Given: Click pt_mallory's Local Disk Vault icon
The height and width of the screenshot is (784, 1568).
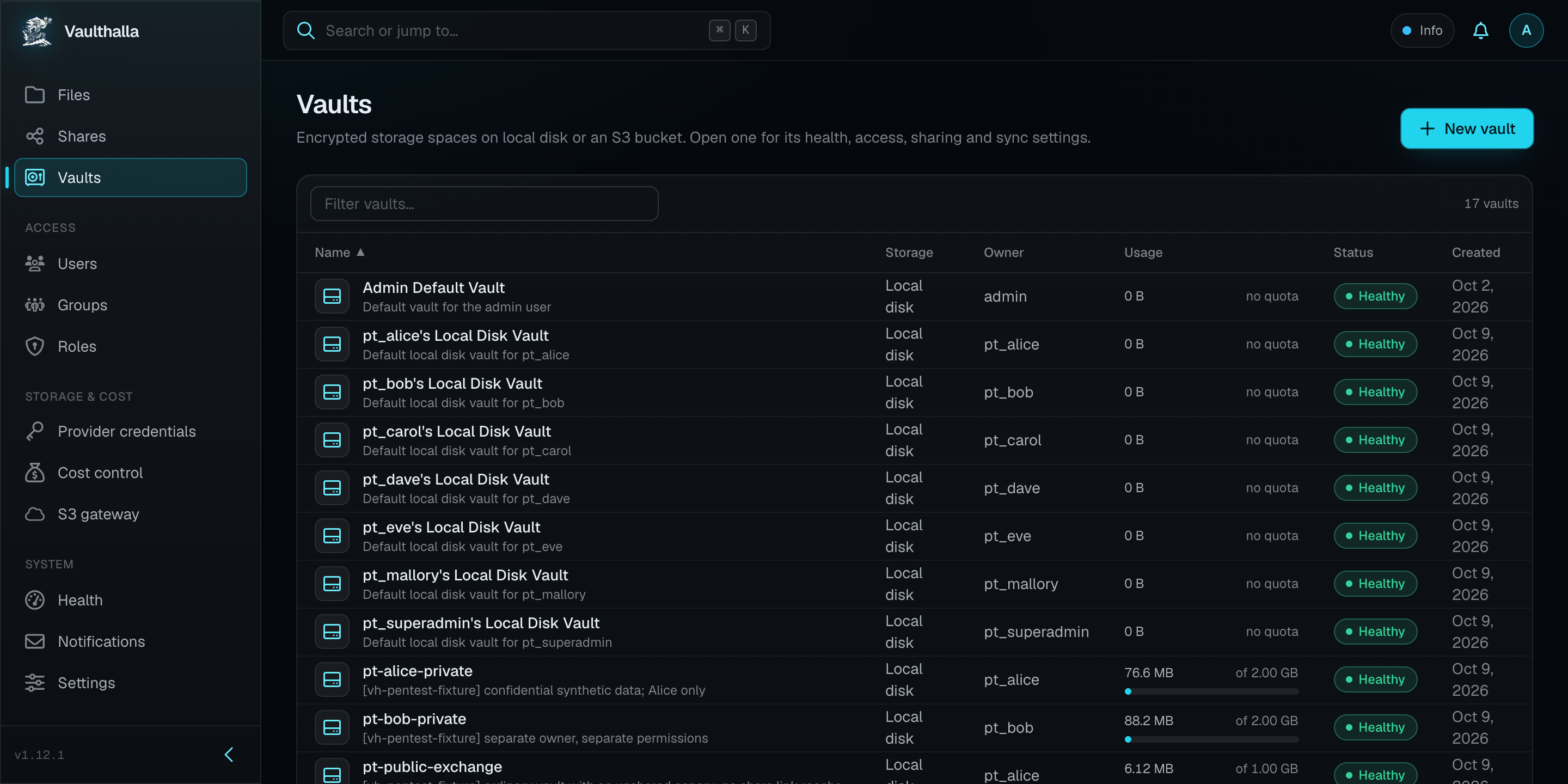Looking at the screenshot, I should pos(332,584).
